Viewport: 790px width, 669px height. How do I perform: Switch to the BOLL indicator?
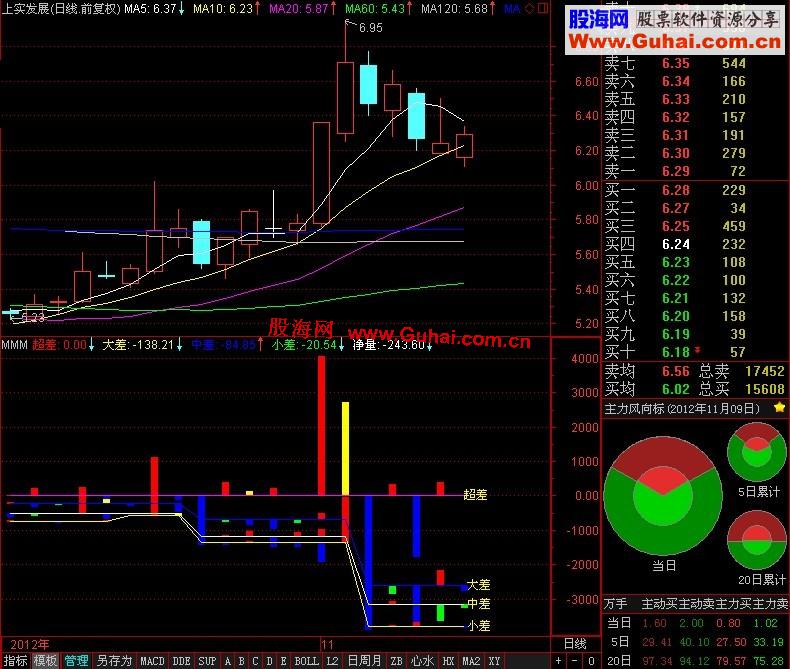click(x=306, y=661)
